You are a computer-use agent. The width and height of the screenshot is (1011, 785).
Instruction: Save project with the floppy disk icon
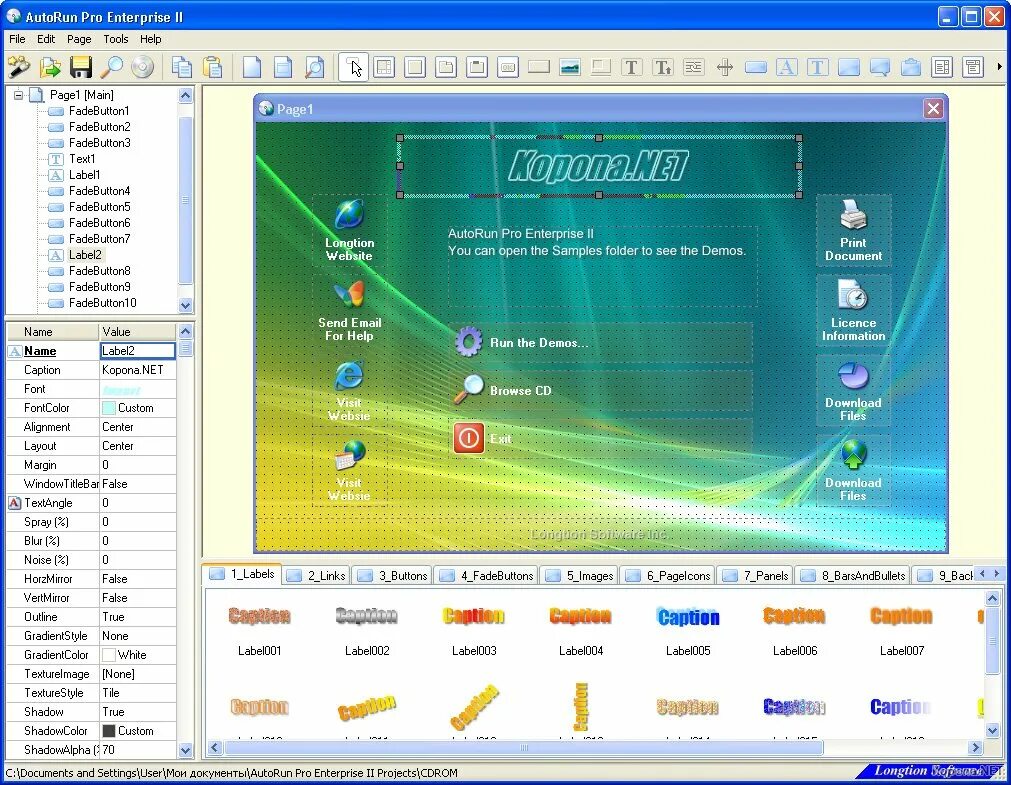tap(81, 67)
